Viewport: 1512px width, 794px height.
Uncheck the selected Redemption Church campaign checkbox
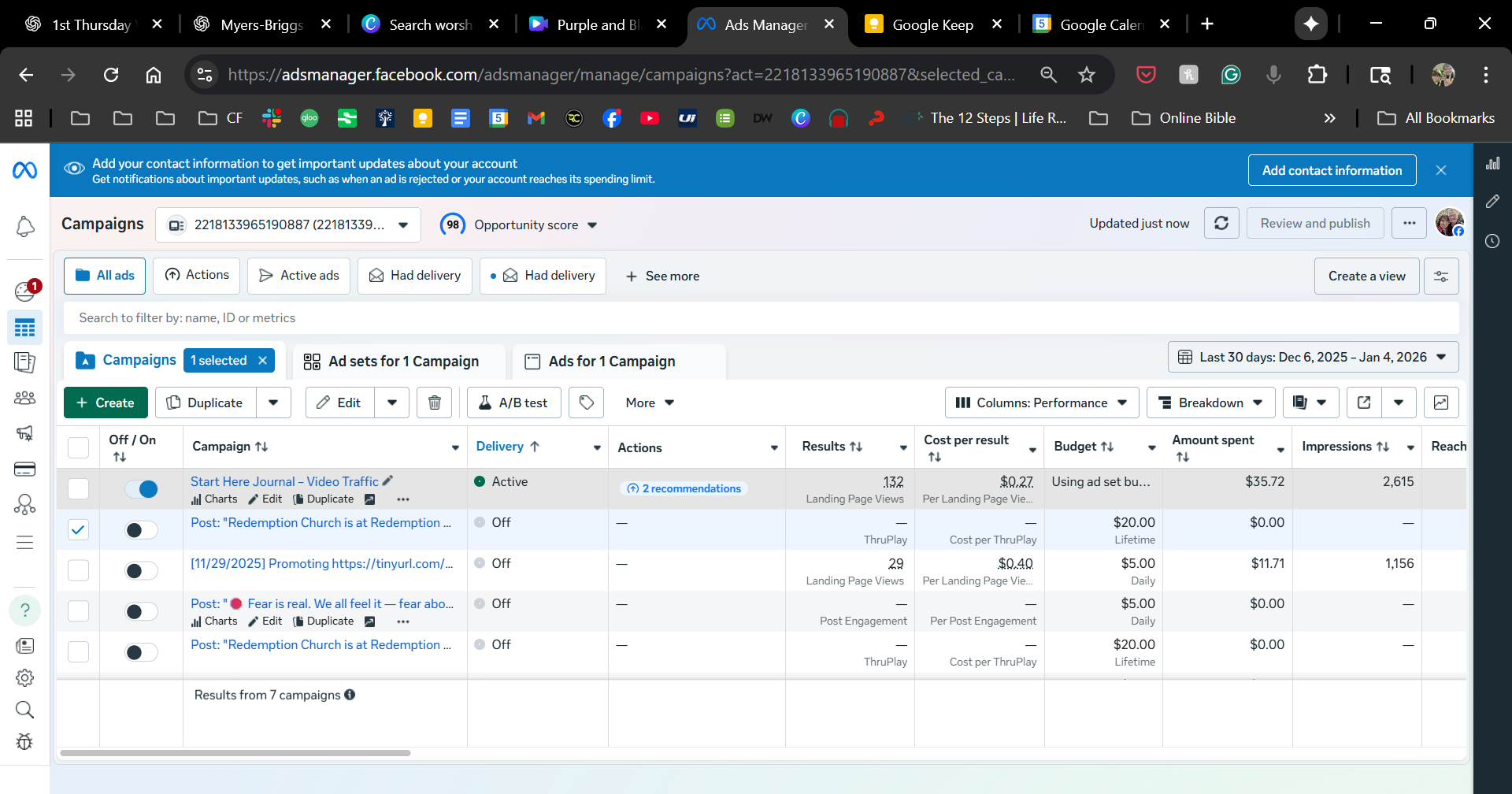(78, 529)
